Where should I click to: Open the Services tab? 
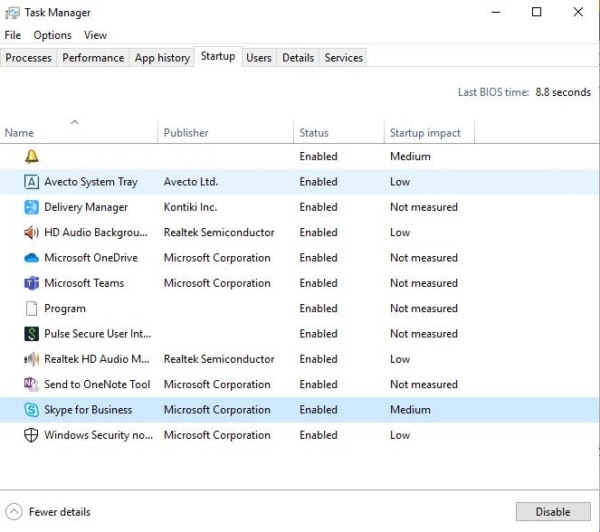point(343,58)
